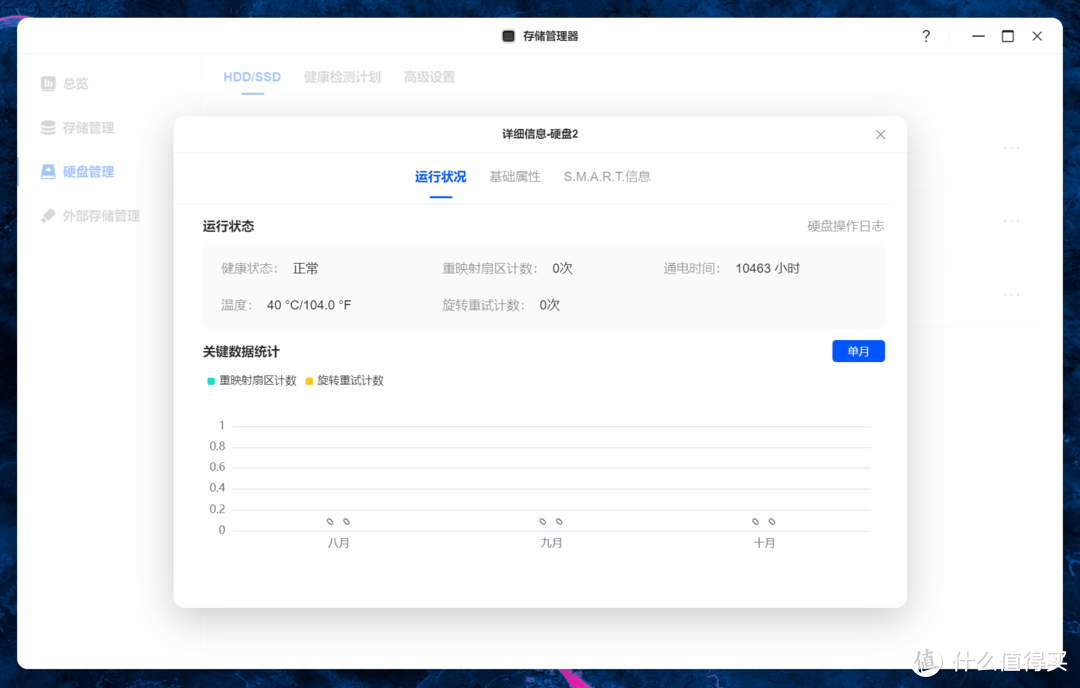
Task: Select the 运行状况 tab in the dialog
Action: [x=440, y=176]
